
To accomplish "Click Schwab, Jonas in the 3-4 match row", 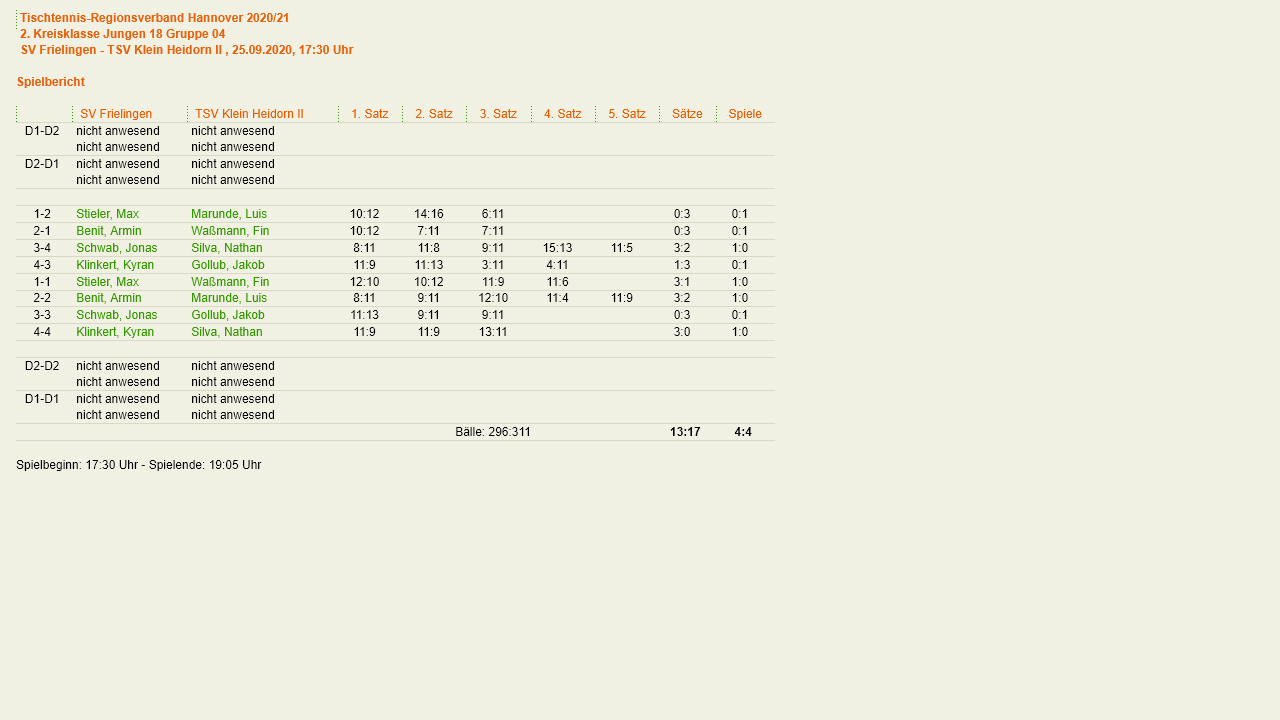I will (x=116, y=248).
